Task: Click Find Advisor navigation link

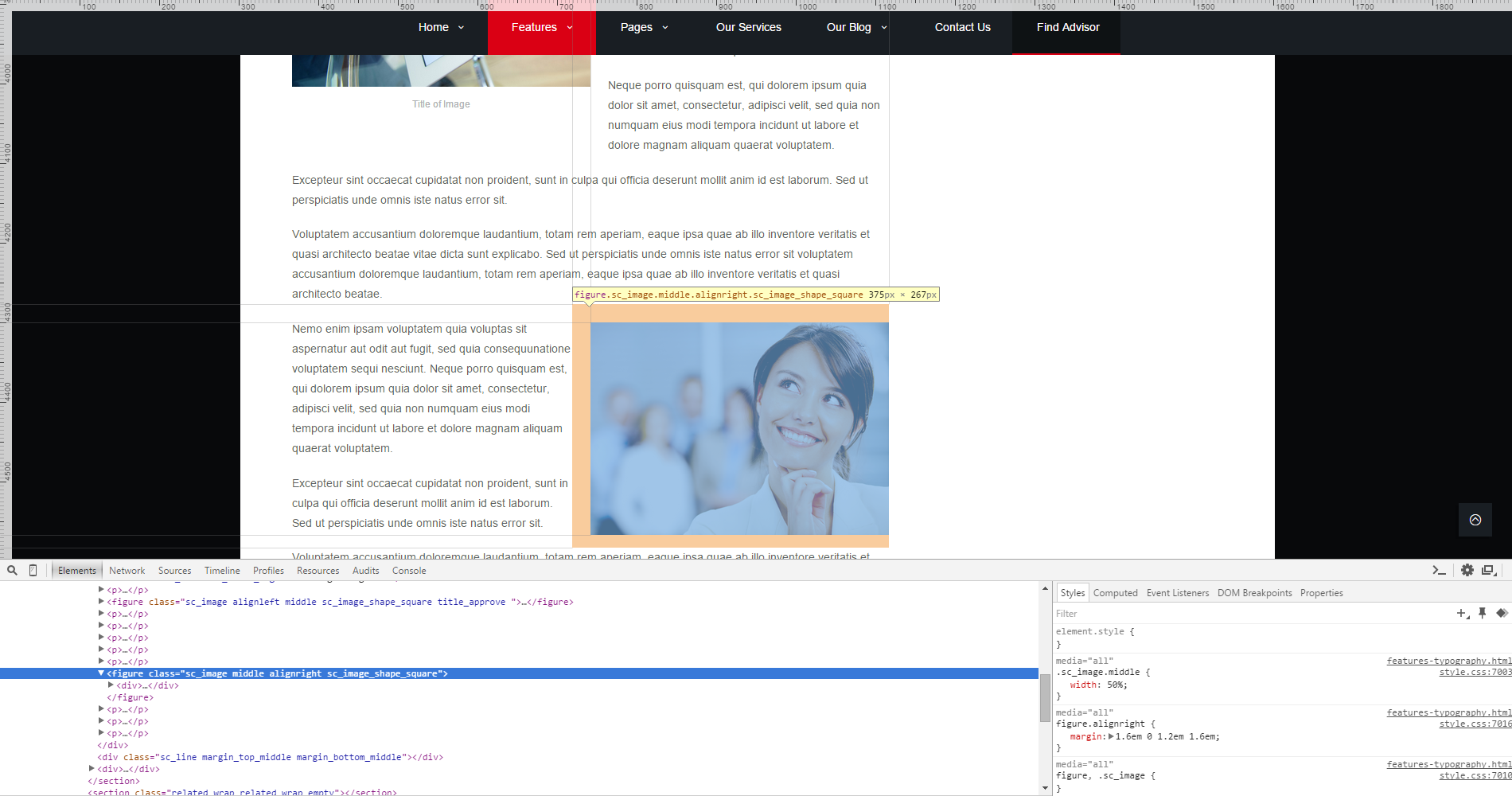Action: tap(1067, 27)
